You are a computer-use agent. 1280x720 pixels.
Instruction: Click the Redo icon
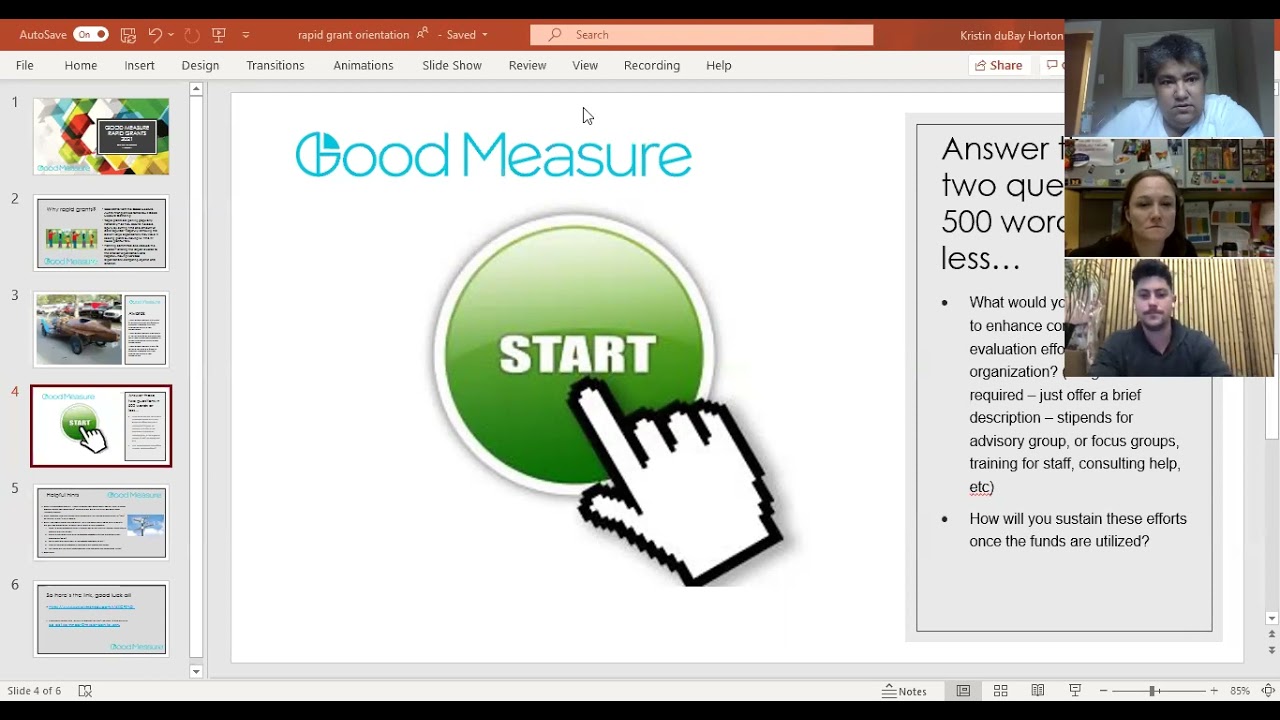point(192,34)
